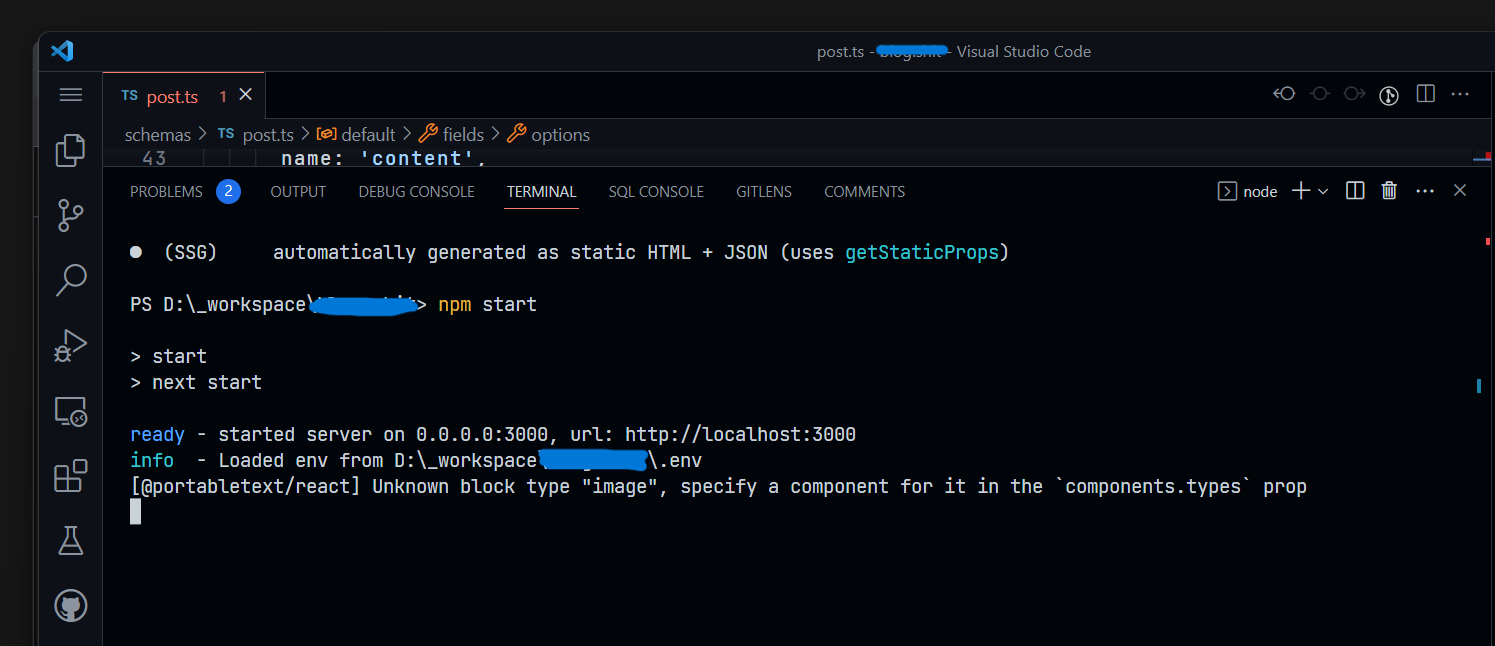Kill the terminal using the trash icon
The height and width of the screenshot is (646, 1495).
coord(1389,190)
